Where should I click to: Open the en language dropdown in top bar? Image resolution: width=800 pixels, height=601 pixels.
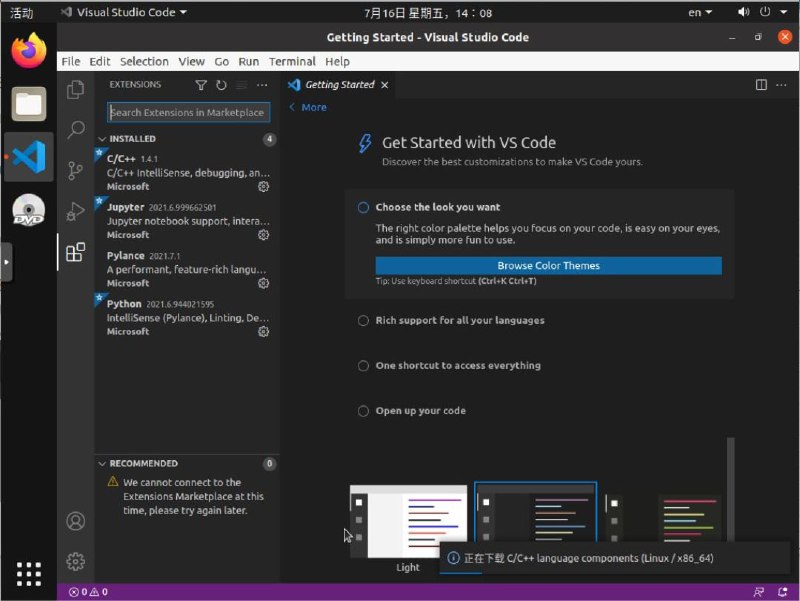coord(700,13)
